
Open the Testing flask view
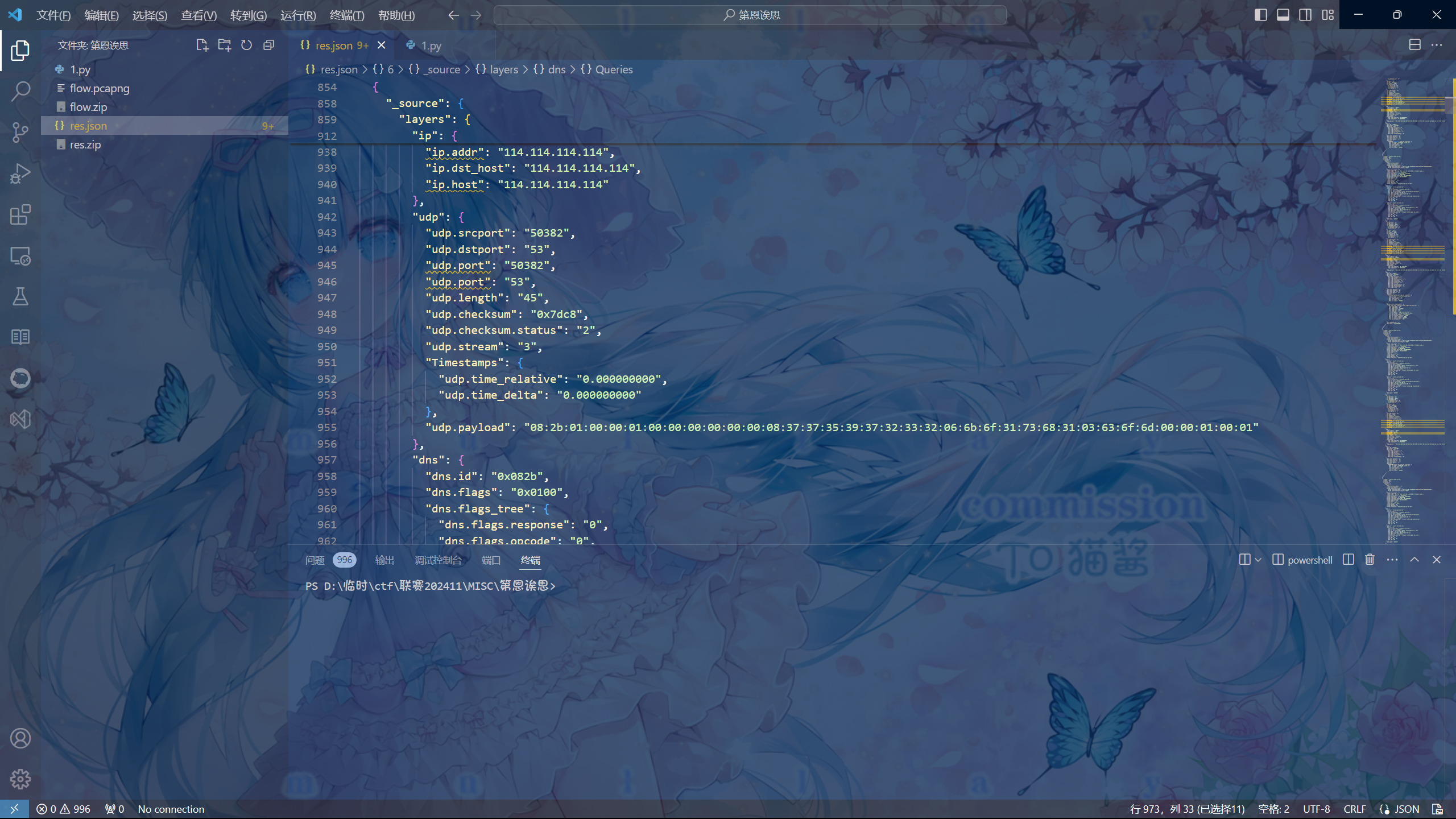coord(20,296)
